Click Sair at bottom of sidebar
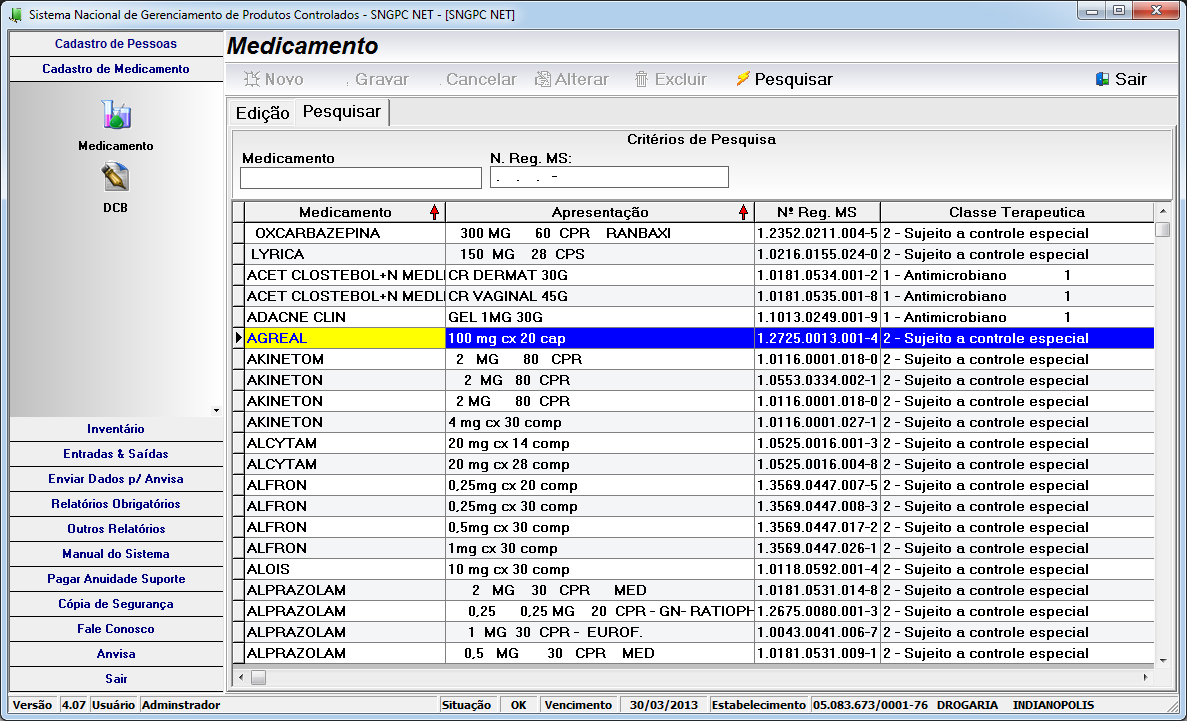The image size is (1187, 721). point(116,679)
